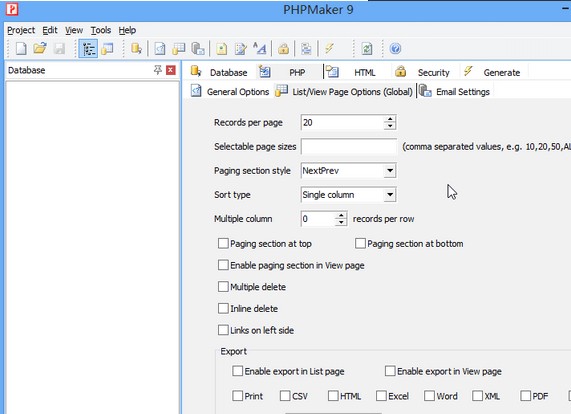Click the padlock security toolbar icon
Viewport: 571px width, 414px height.
tap(283, 48)
